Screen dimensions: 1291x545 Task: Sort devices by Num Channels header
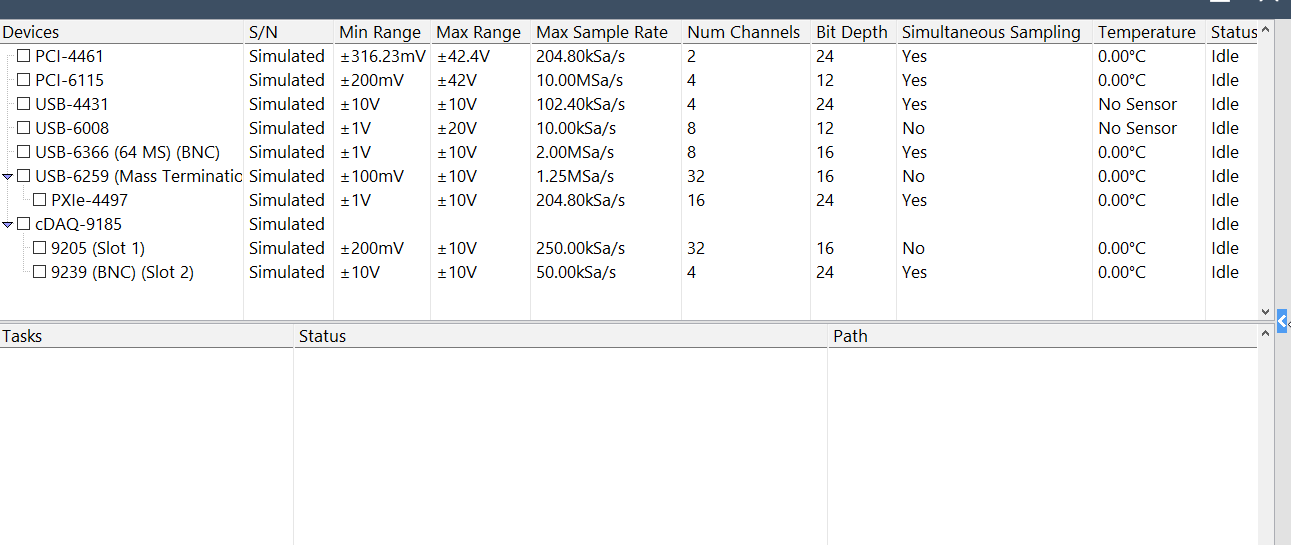743,32
